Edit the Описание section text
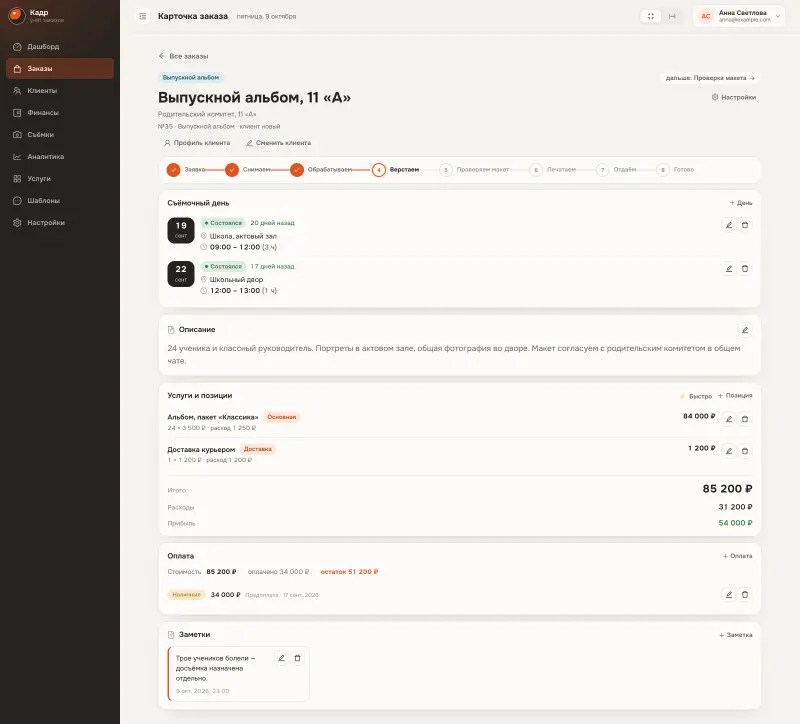 pyautogui.click(x=745, y=330)
